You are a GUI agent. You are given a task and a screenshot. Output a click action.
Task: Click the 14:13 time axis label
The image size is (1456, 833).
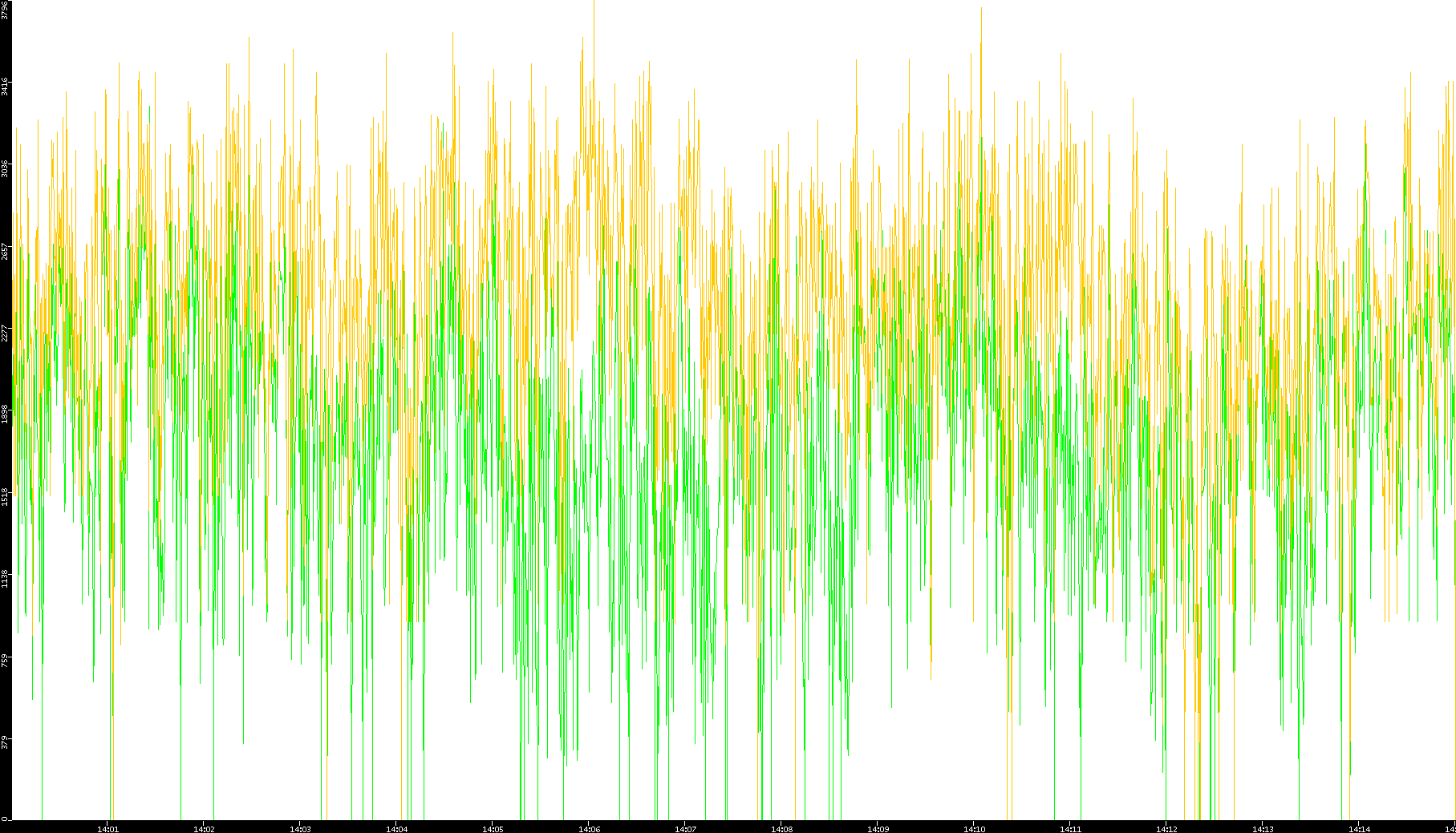tap(1263, 828)
